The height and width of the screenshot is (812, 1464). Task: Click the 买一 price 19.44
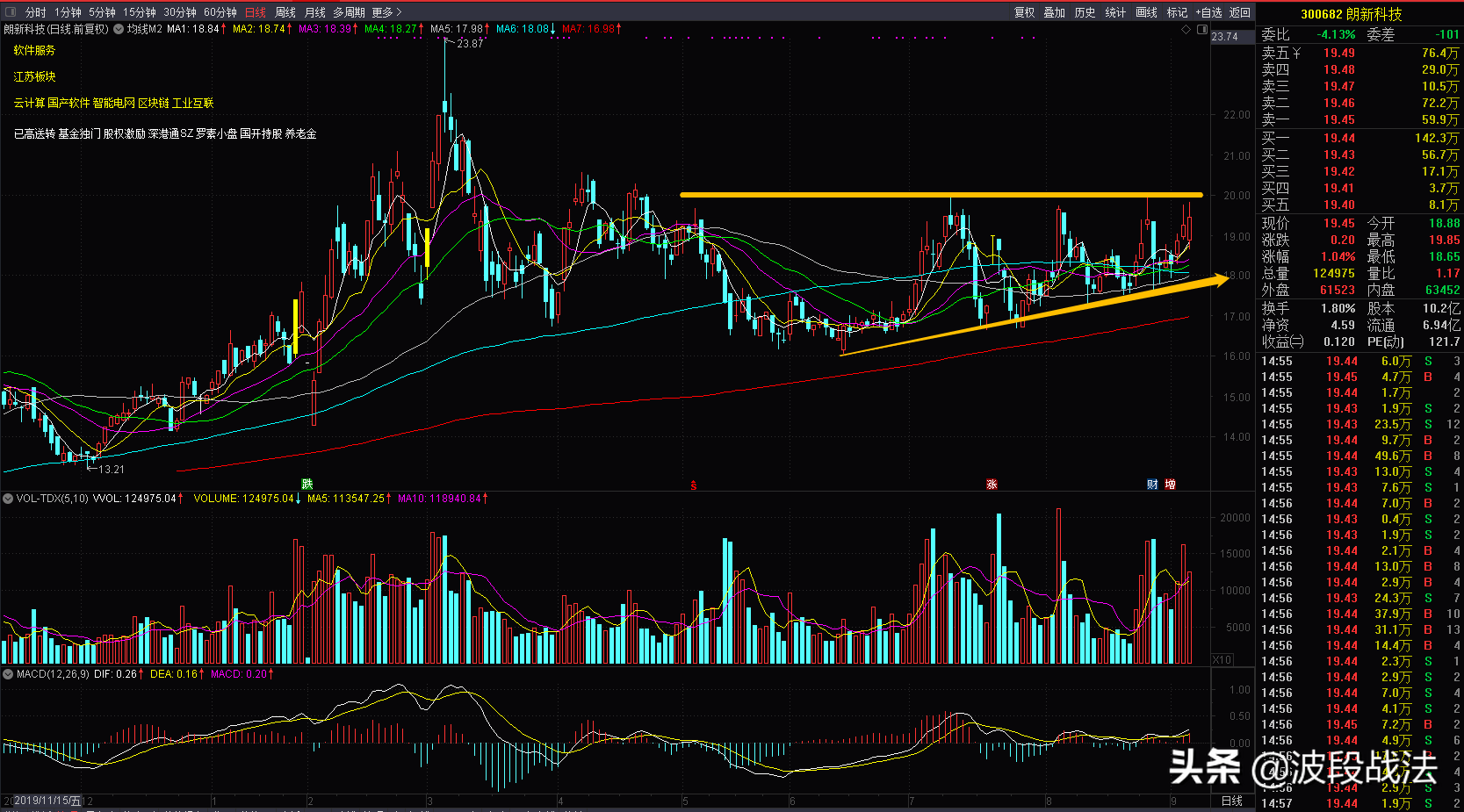point(1339,138)
